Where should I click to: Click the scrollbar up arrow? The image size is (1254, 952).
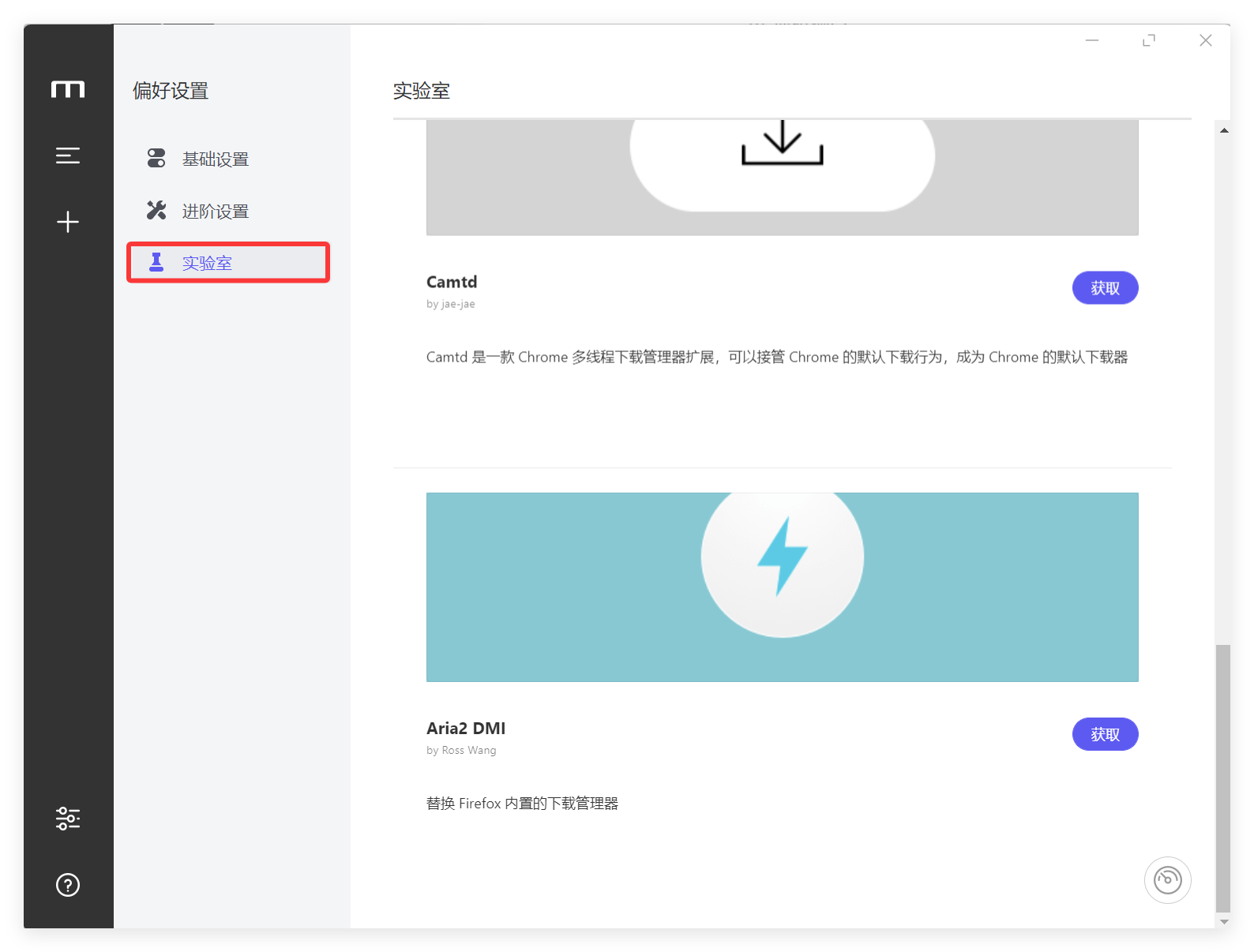1224,130
